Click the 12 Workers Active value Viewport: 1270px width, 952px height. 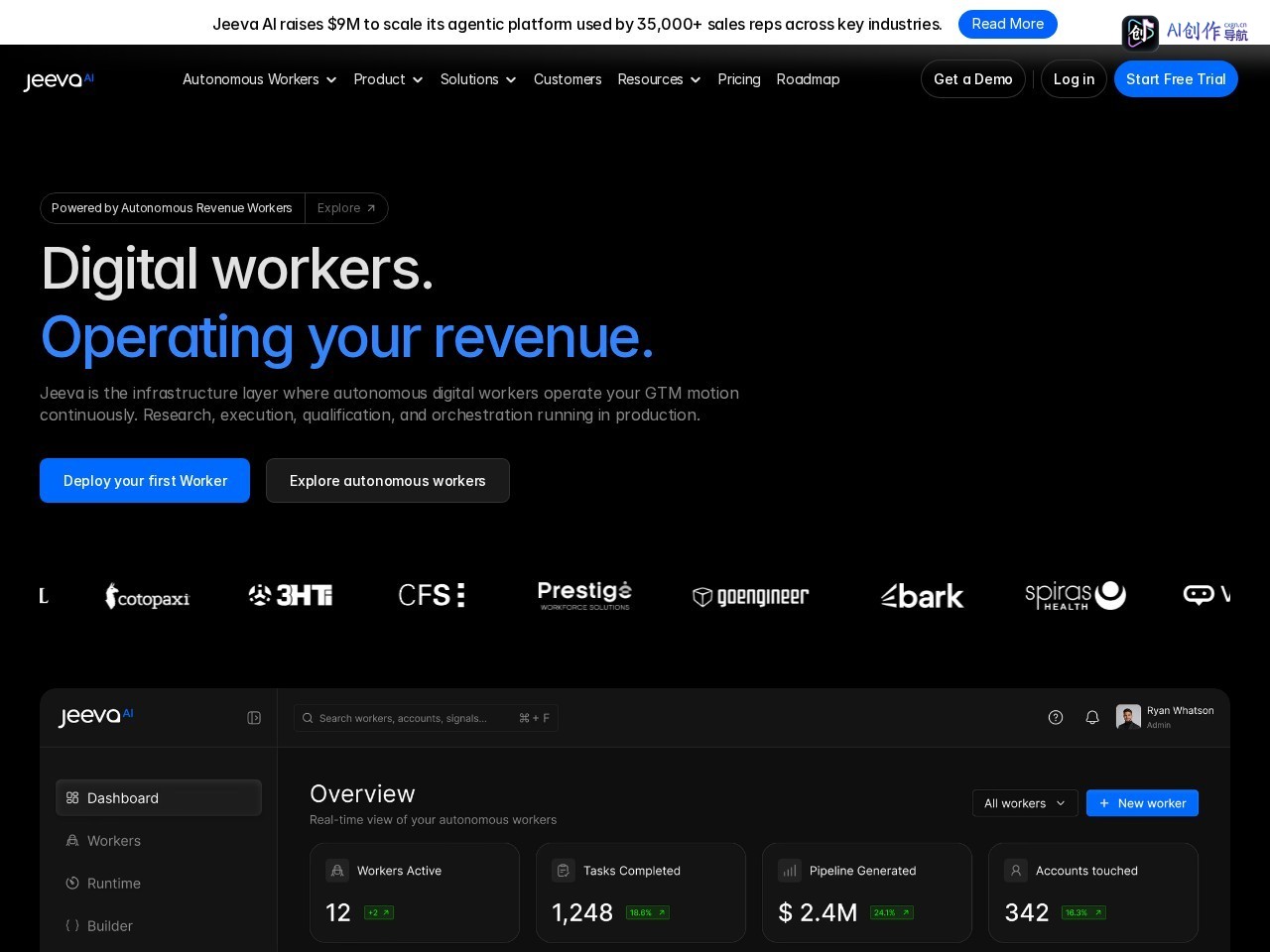338,912
